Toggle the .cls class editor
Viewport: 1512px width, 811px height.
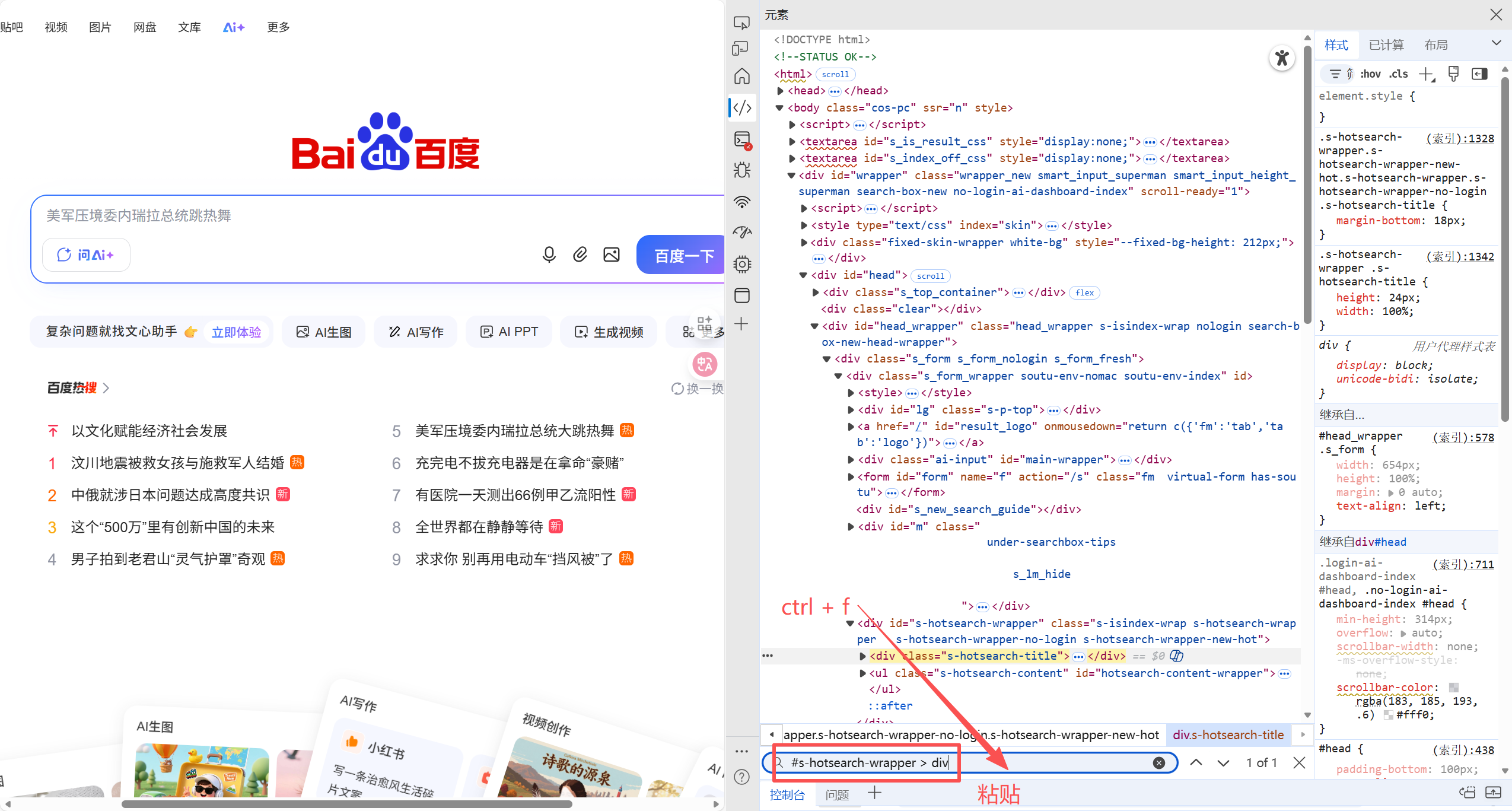click(x=1398, y=74)
